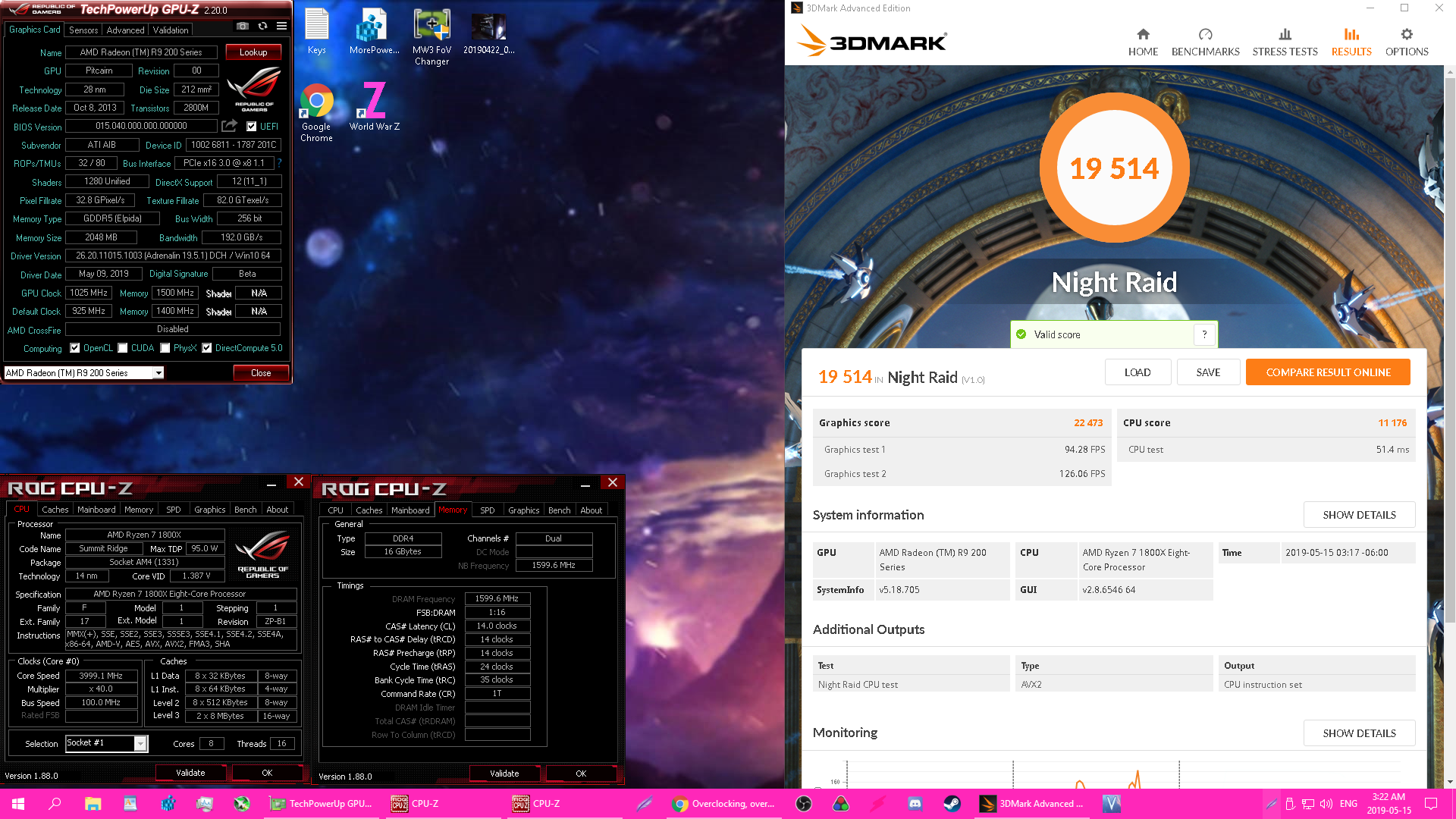
Task: Click the Valid score help question mark
Action: click(x=1204, y=334)
